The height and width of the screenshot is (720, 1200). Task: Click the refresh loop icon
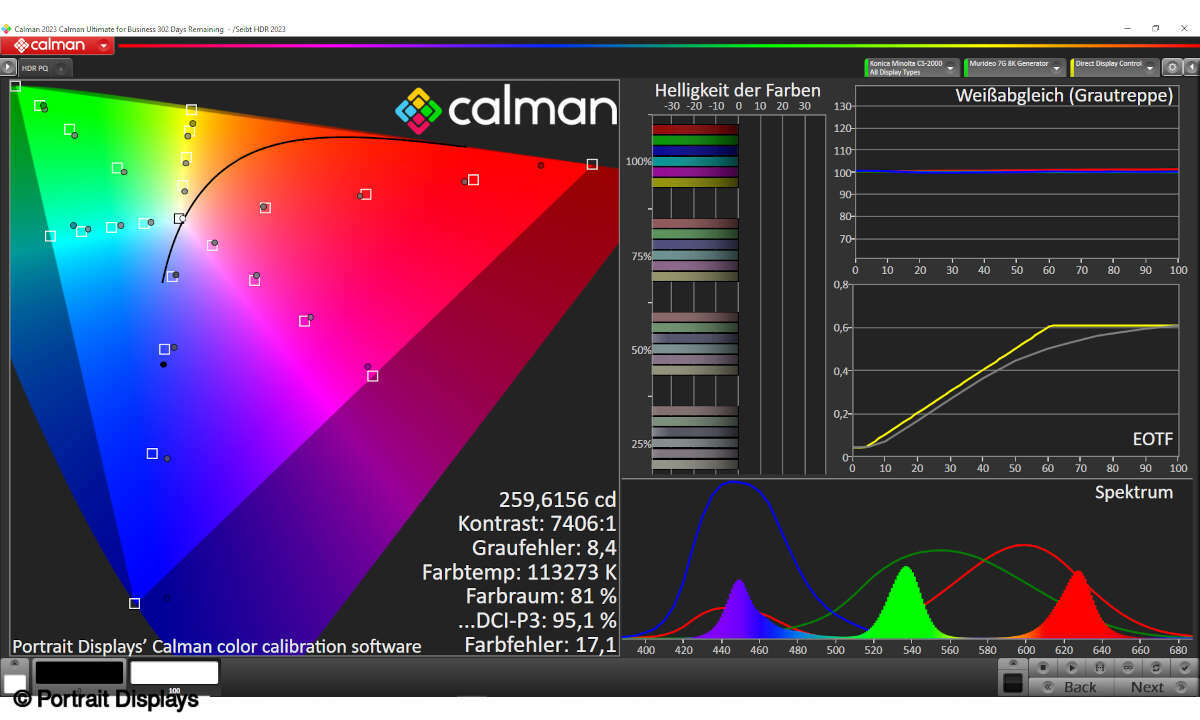tap(1157, 667)
